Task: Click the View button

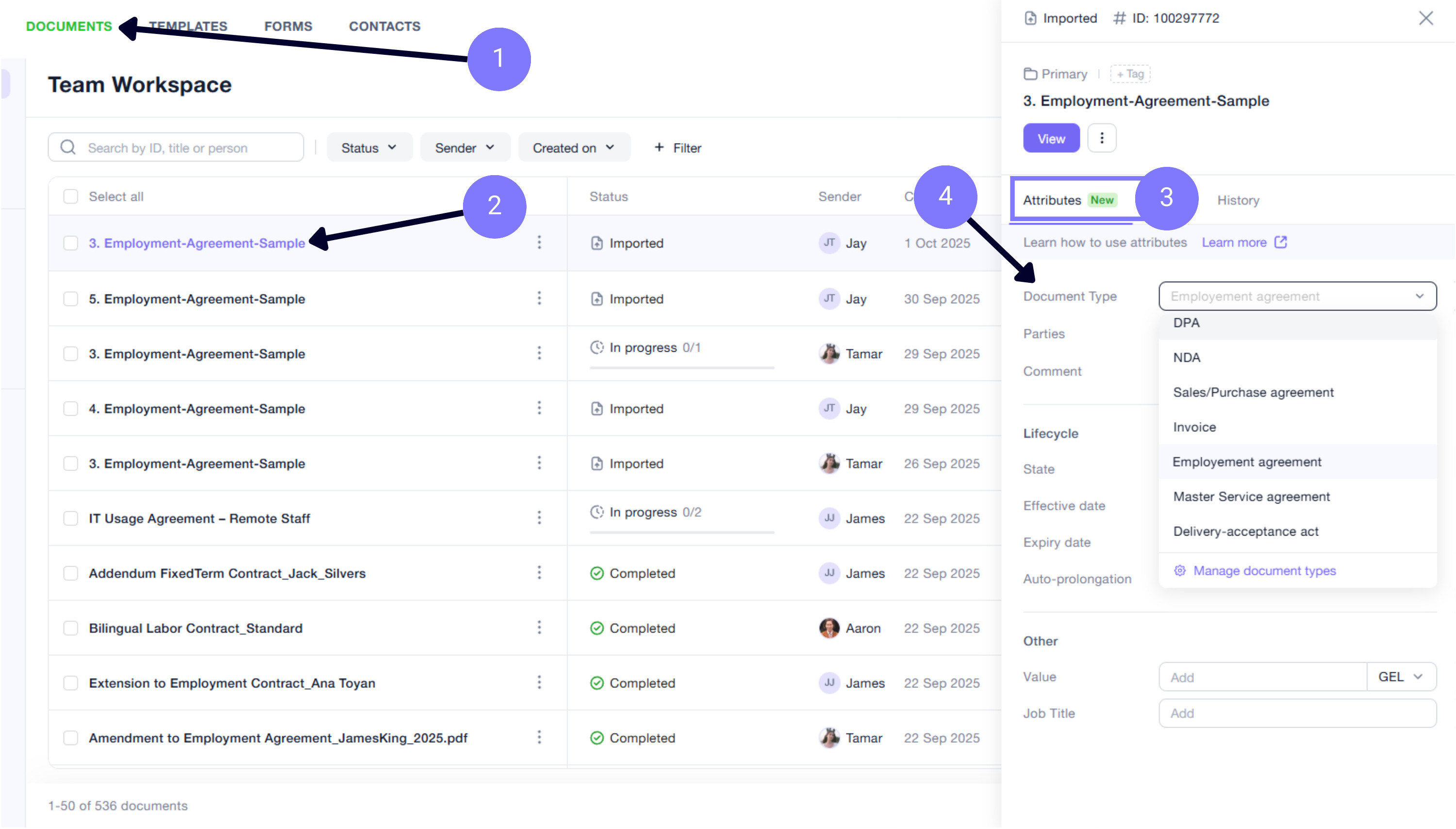Action: tap(1051, 138)
